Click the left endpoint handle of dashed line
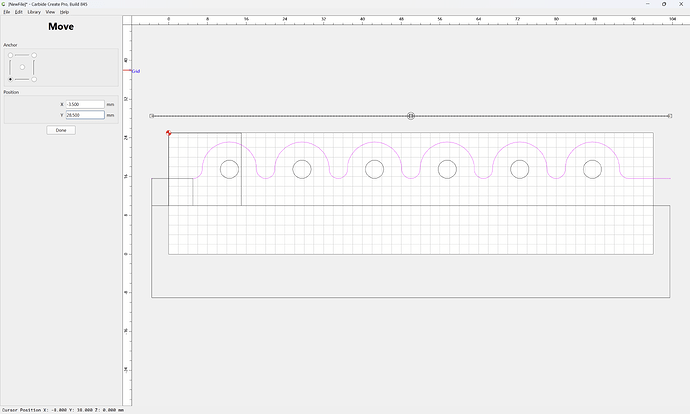Screen dimensions: 690x414 pos(151,116)
